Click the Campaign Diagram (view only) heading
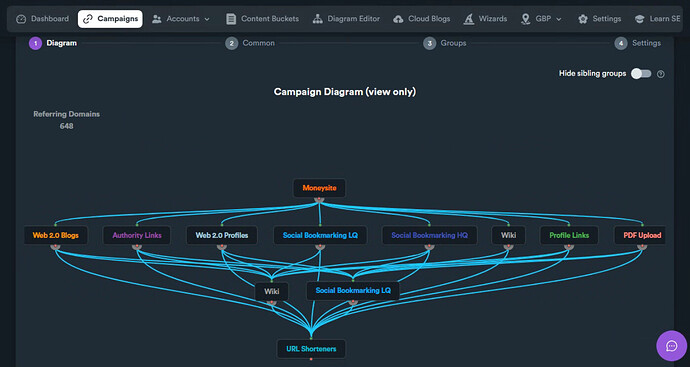This screenshot has height=367, width=690. (x=345, y=92)
